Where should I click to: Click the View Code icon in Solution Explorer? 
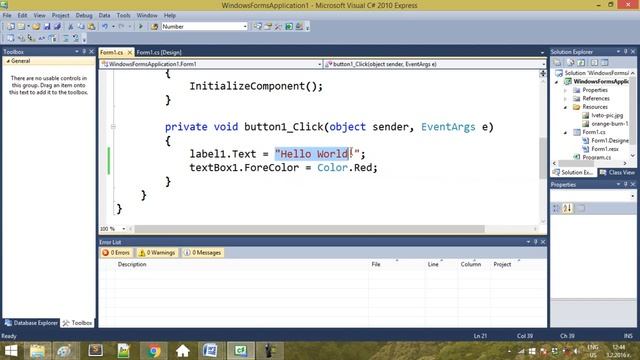click(x=594, y=62)
